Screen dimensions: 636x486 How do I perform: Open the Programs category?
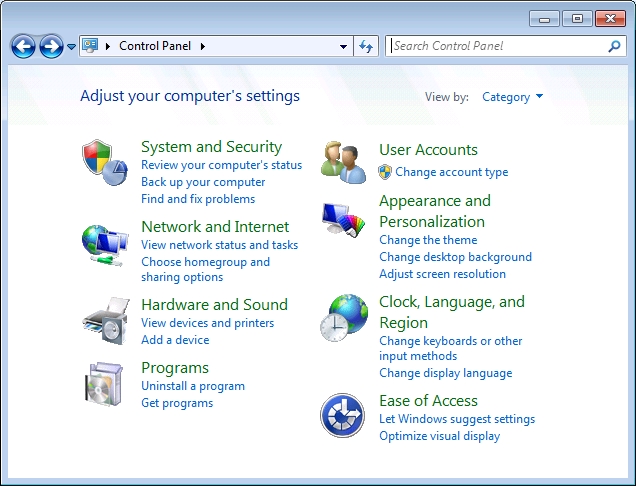pyautogui.click(x=175, y=368)
